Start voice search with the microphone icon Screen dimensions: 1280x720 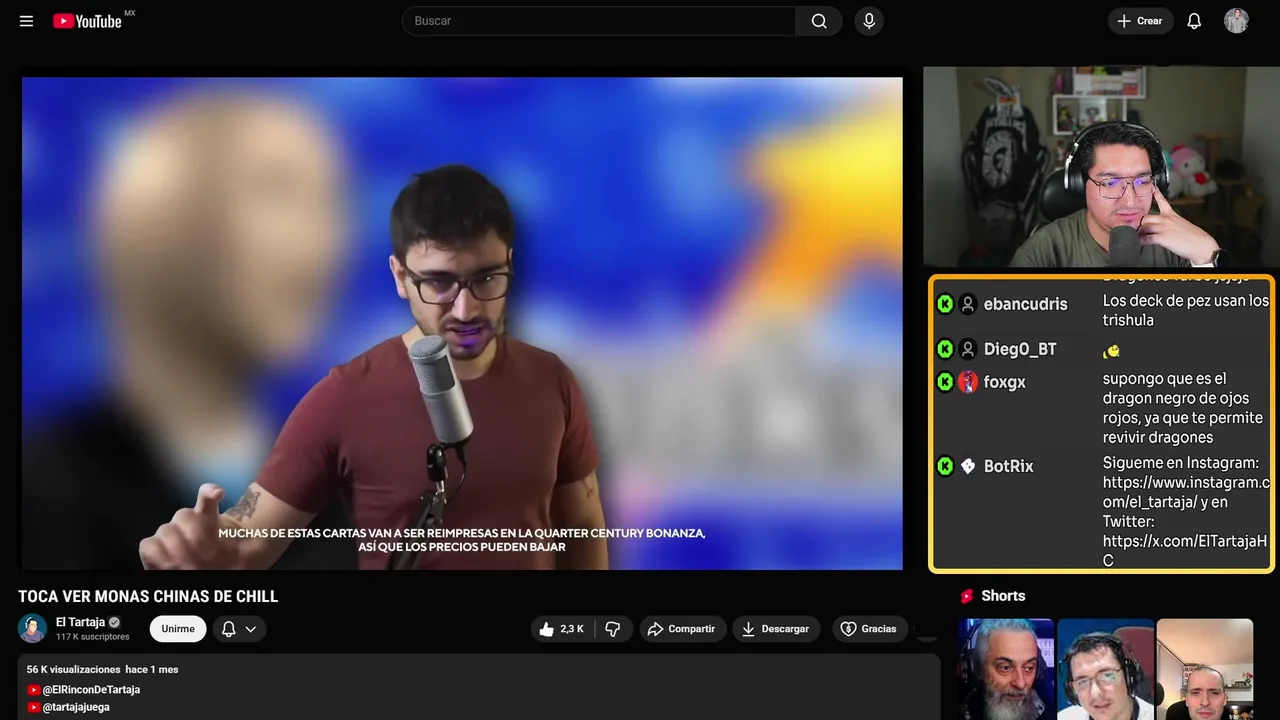coord(869,21)
